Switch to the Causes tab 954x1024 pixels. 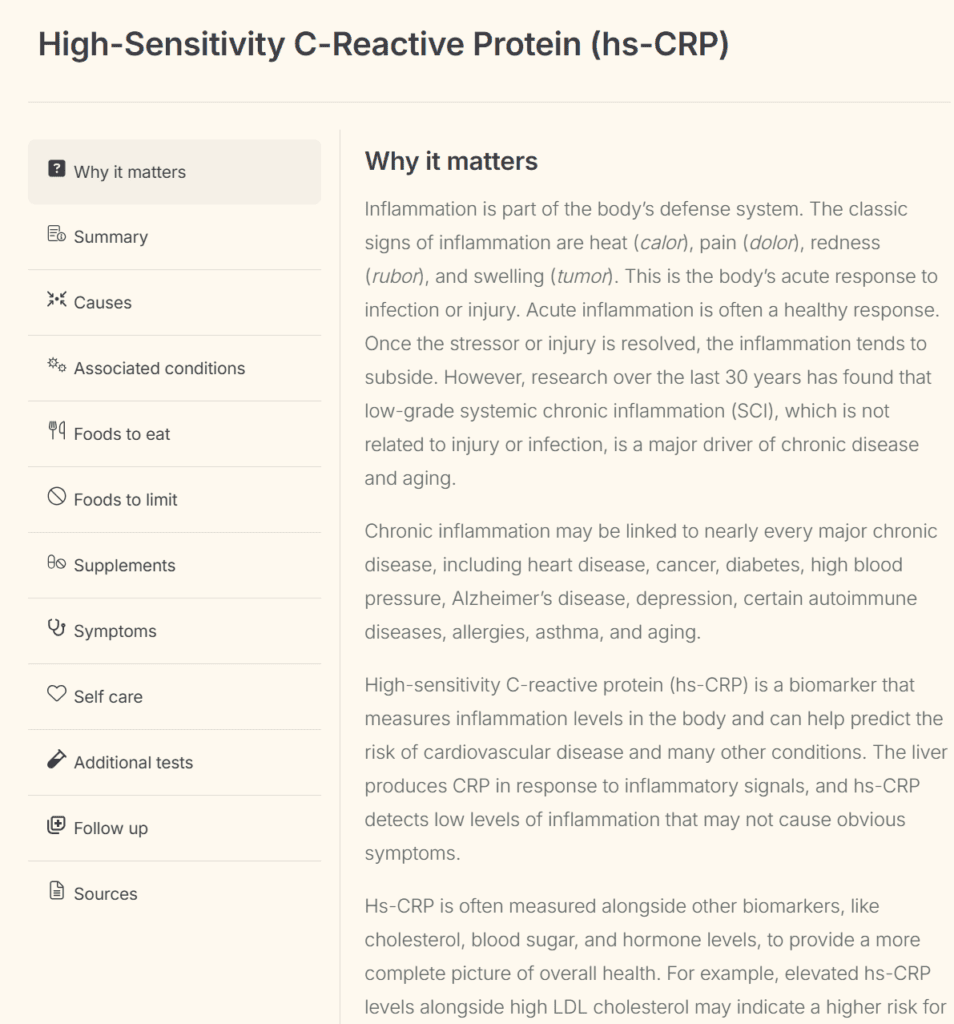coord(103,303)
